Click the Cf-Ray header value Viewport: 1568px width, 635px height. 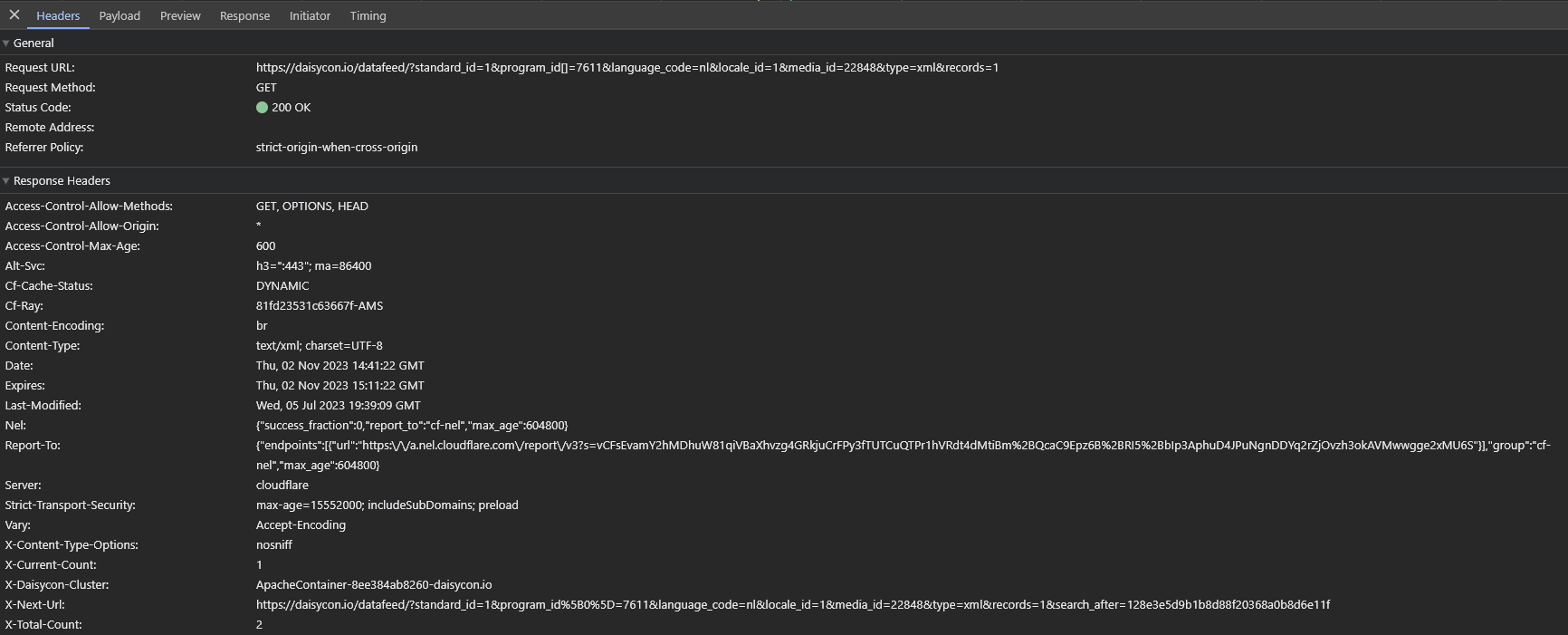click(x=319, y=306)
